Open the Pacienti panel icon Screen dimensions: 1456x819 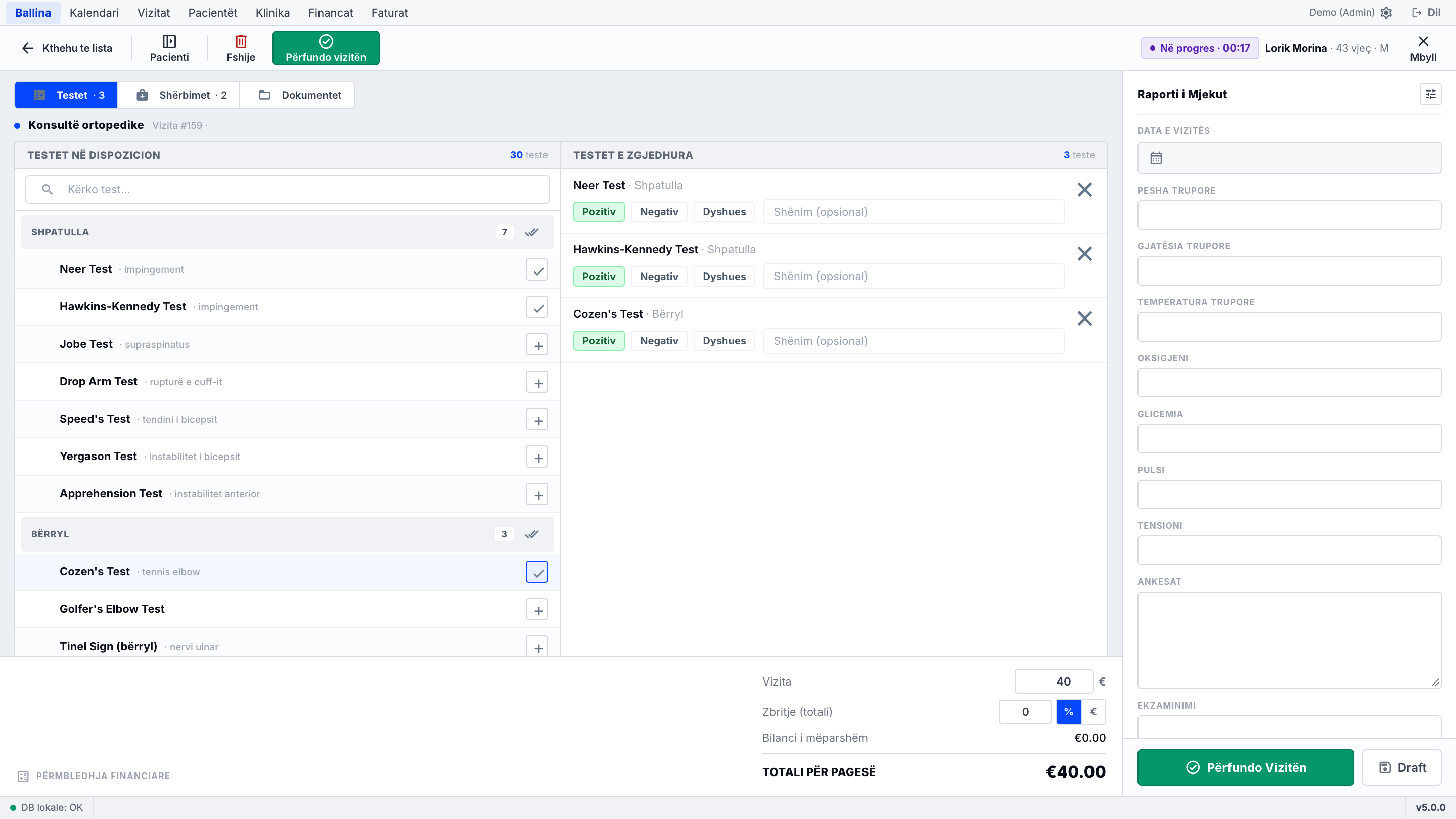[x=169, y=41]
